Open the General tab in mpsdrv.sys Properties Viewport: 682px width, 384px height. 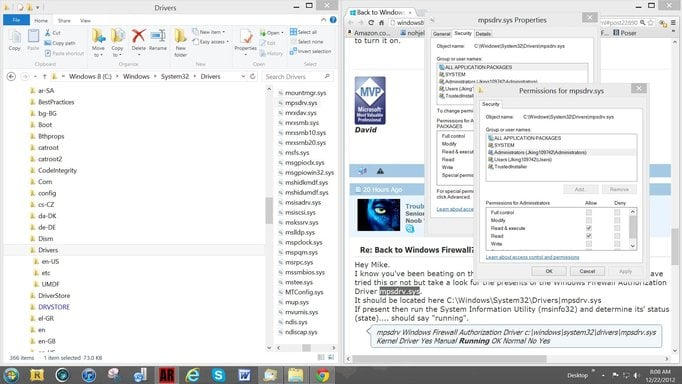441,34
